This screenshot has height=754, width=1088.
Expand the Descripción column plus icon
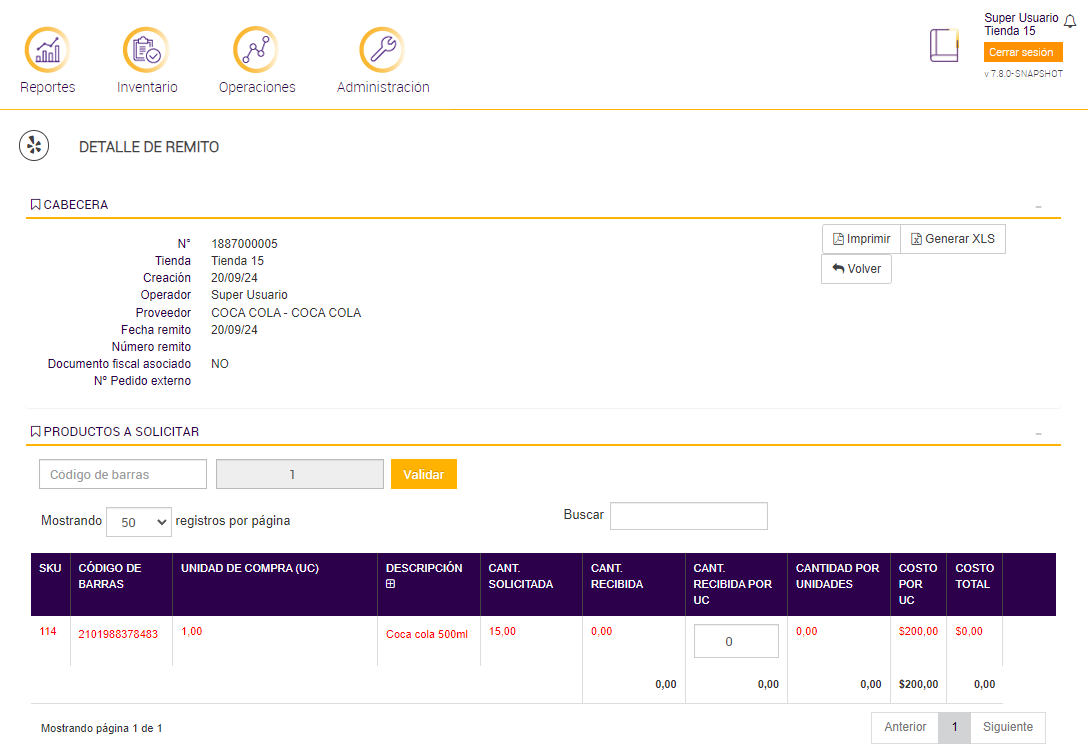tap(391, 584)
